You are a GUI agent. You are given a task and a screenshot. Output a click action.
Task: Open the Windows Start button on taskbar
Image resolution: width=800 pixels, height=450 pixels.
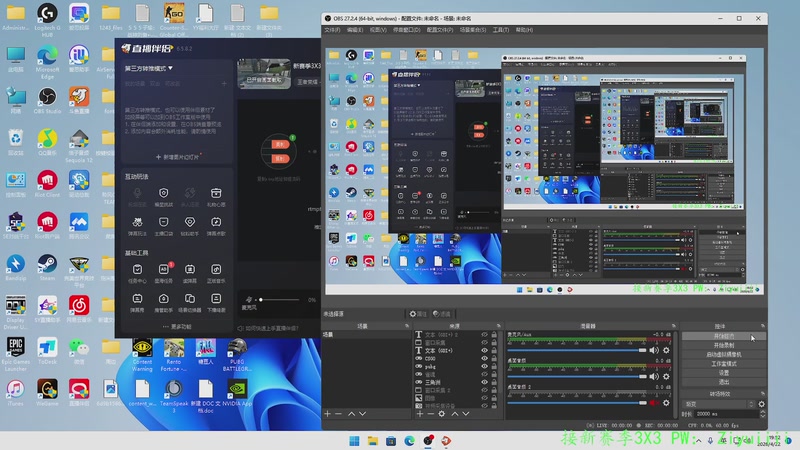[x=353, y=440]
